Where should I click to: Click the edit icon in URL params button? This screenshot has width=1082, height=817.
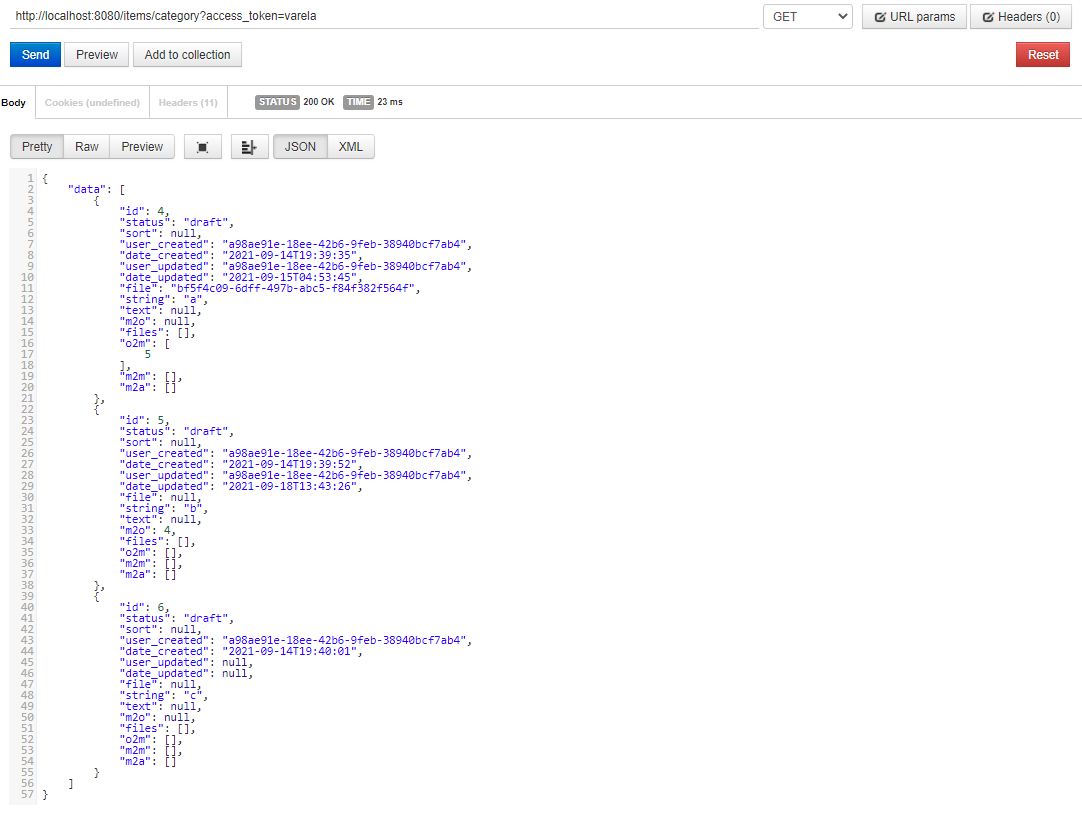click(x=880, y=17)
